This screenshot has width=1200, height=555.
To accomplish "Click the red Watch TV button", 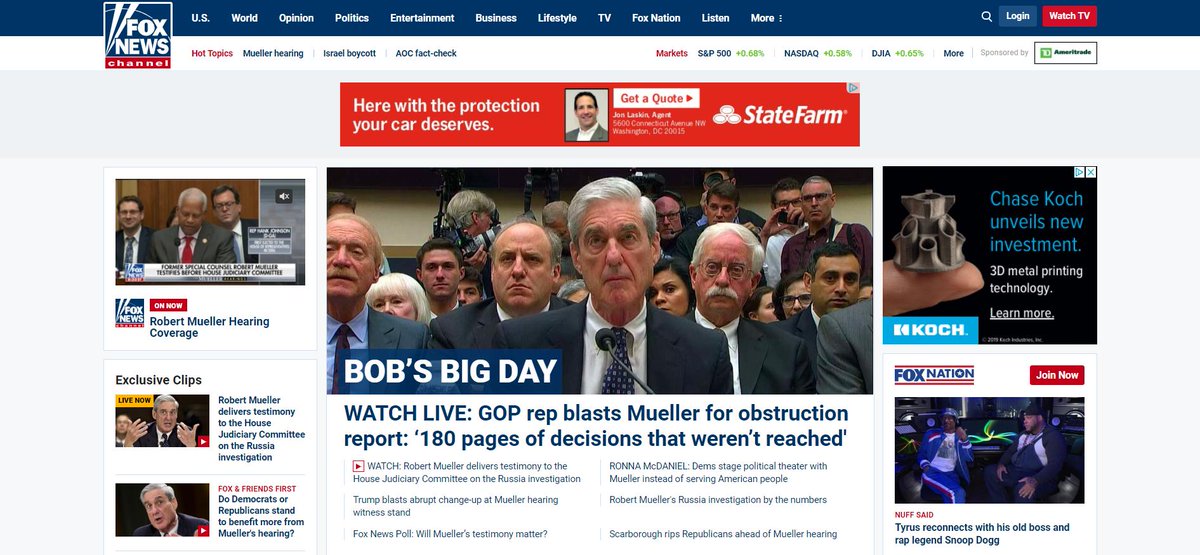I will (1069, 16).
